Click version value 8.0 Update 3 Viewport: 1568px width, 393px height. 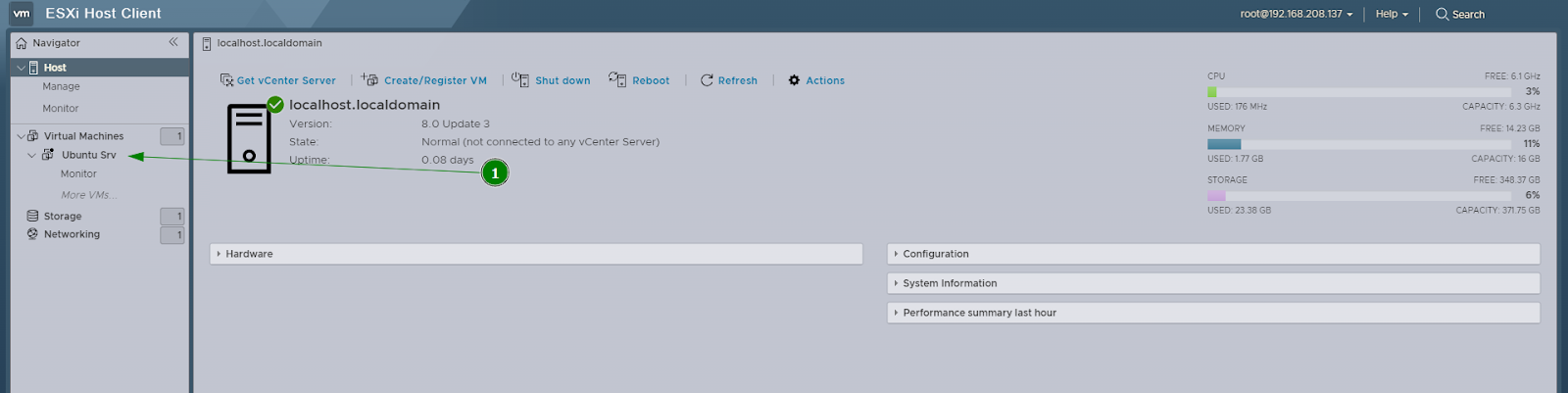[x=456, y=124]
